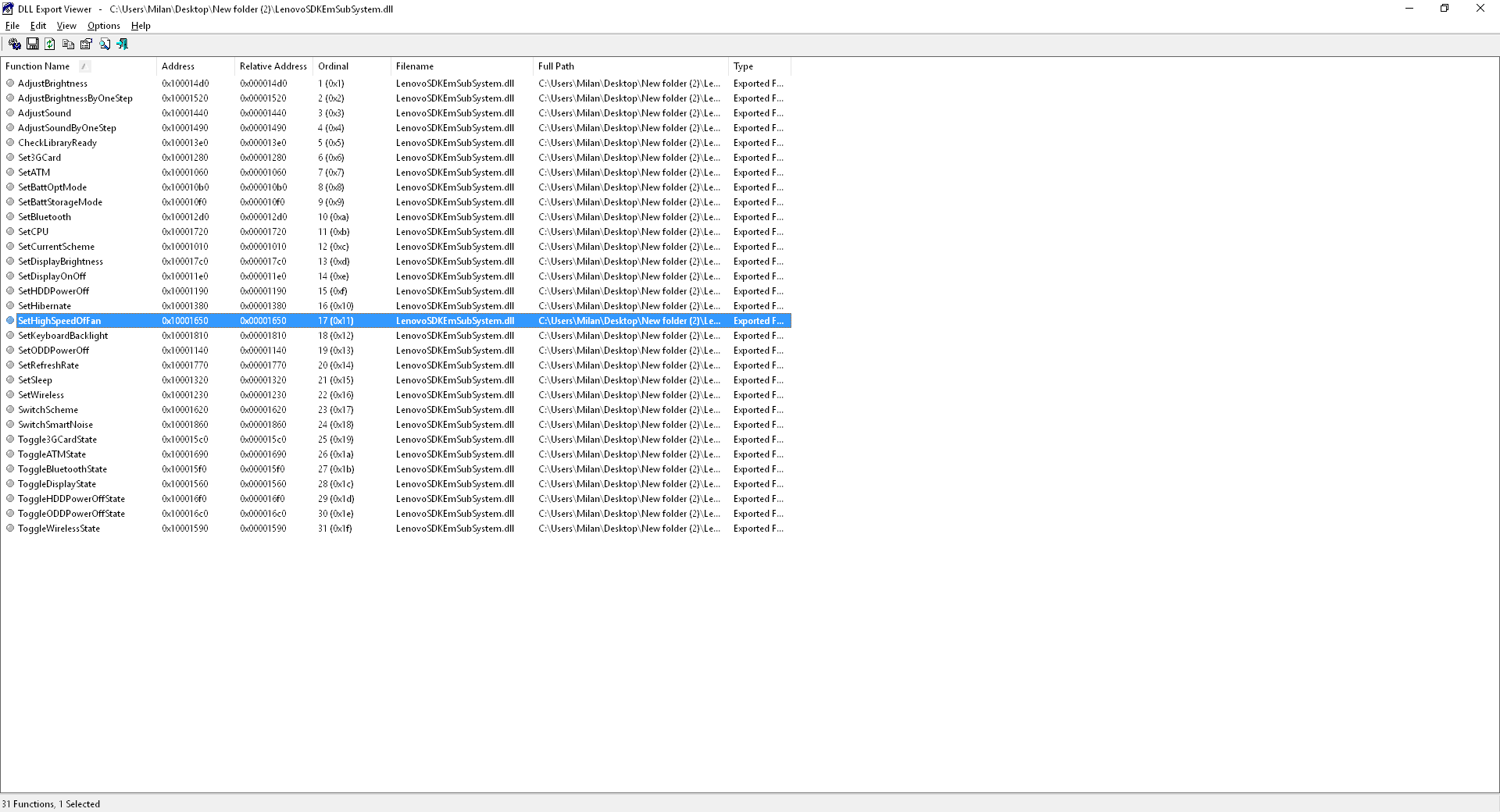Screen dimensions: 1500x812
Task: Click the bullet icon beside SetSleep
Action: (x=10, y=380)
